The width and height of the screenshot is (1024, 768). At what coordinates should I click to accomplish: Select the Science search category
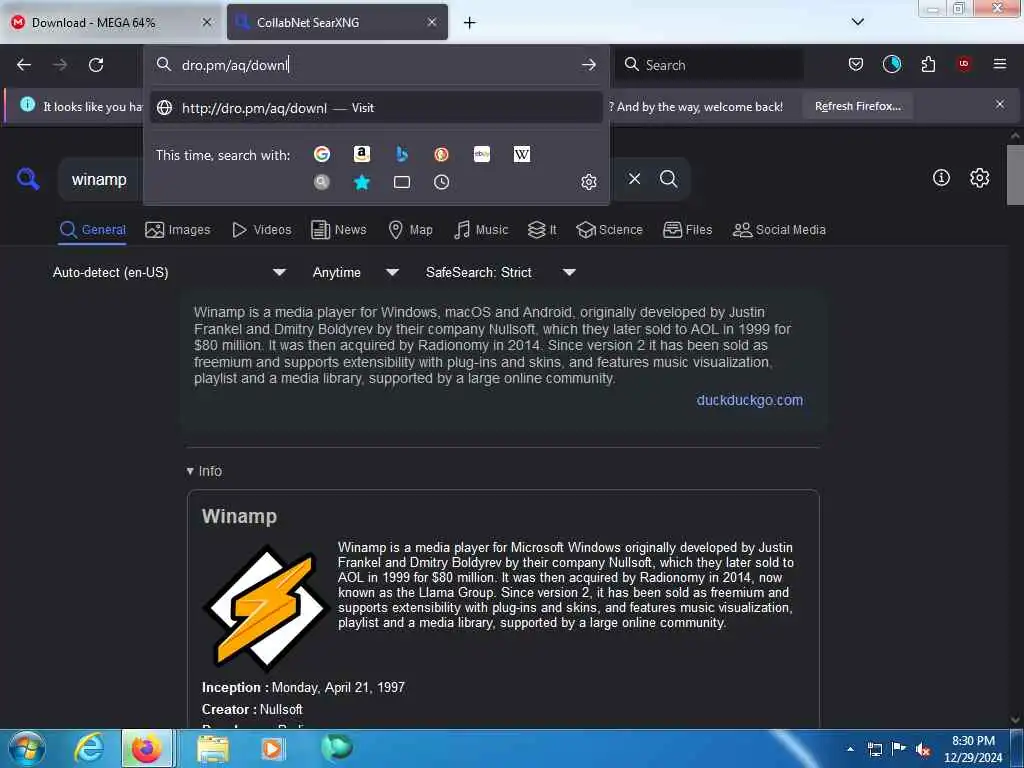[x=609, y=230]
